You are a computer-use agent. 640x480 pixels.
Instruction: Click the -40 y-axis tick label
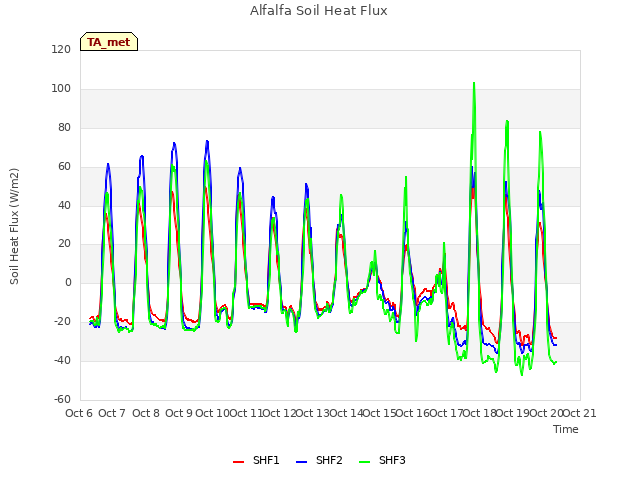[62, 360]
